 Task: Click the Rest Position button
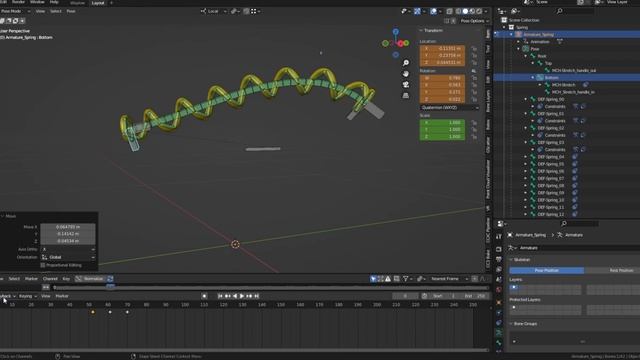[x=621, y=270]
